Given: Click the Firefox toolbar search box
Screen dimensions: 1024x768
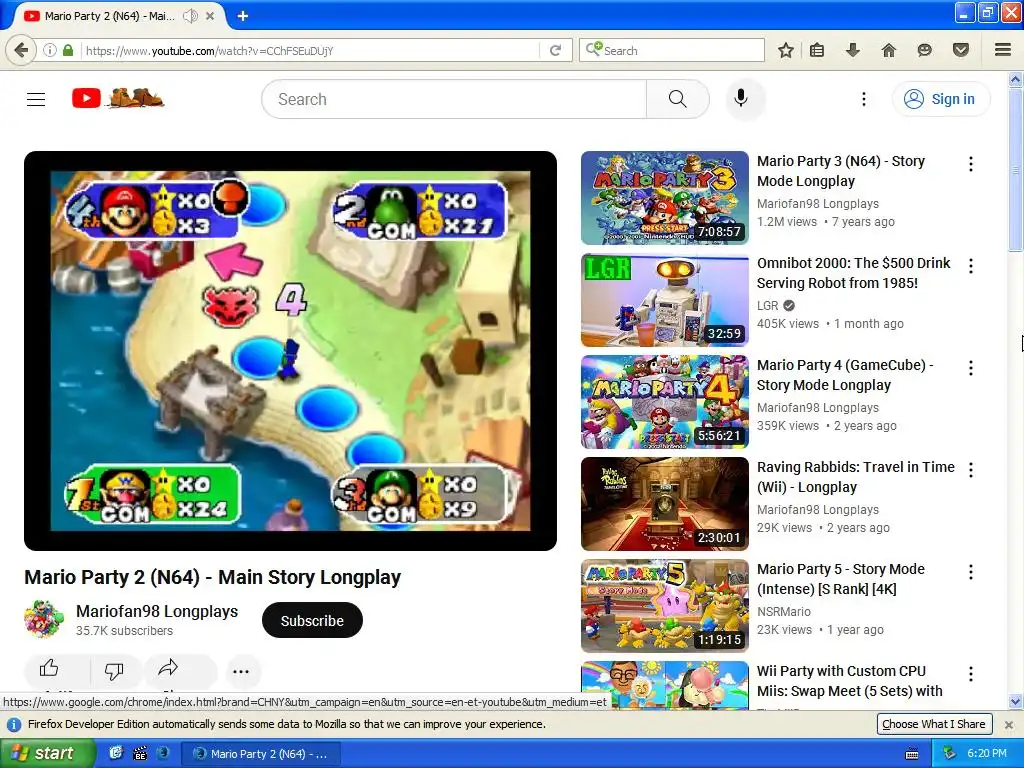Looking at the screenshot, I should (x=672, y=50).
